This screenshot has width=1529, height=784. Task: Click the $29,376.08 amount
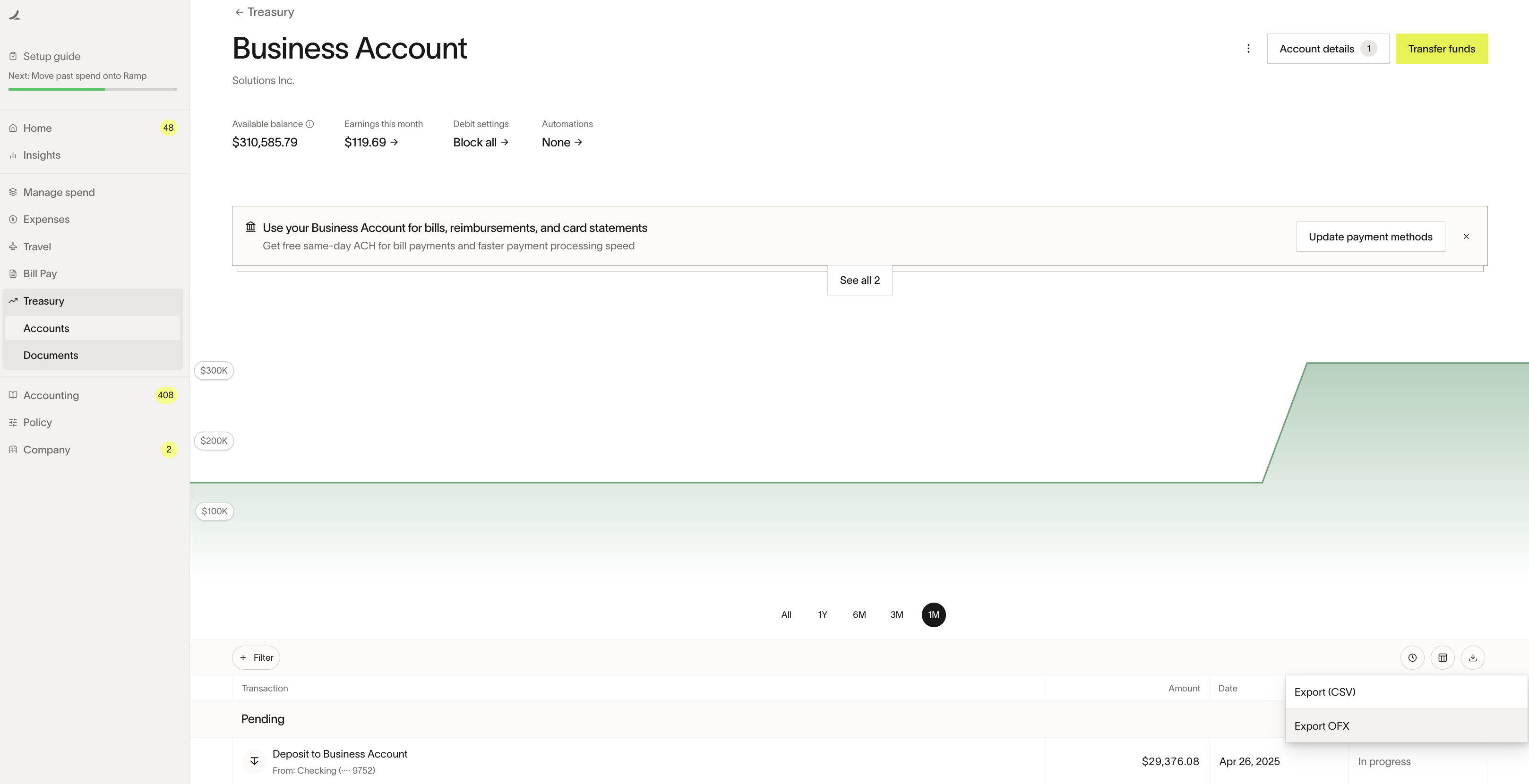click(x=1170, y=761)
